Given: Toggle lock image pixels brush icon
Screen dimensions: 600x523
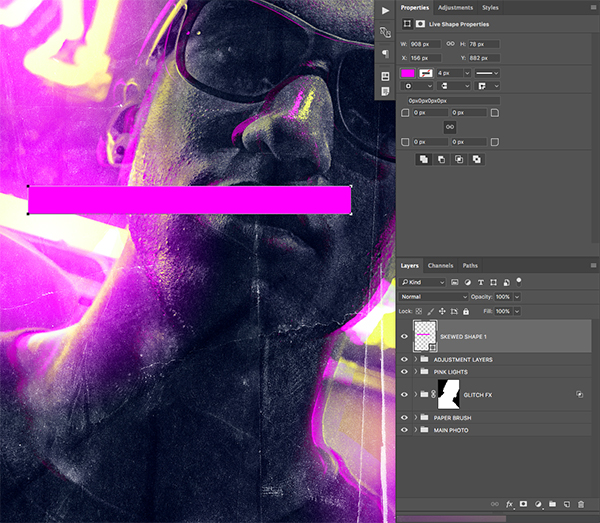Looking at the screenshot, I should 430,311.
